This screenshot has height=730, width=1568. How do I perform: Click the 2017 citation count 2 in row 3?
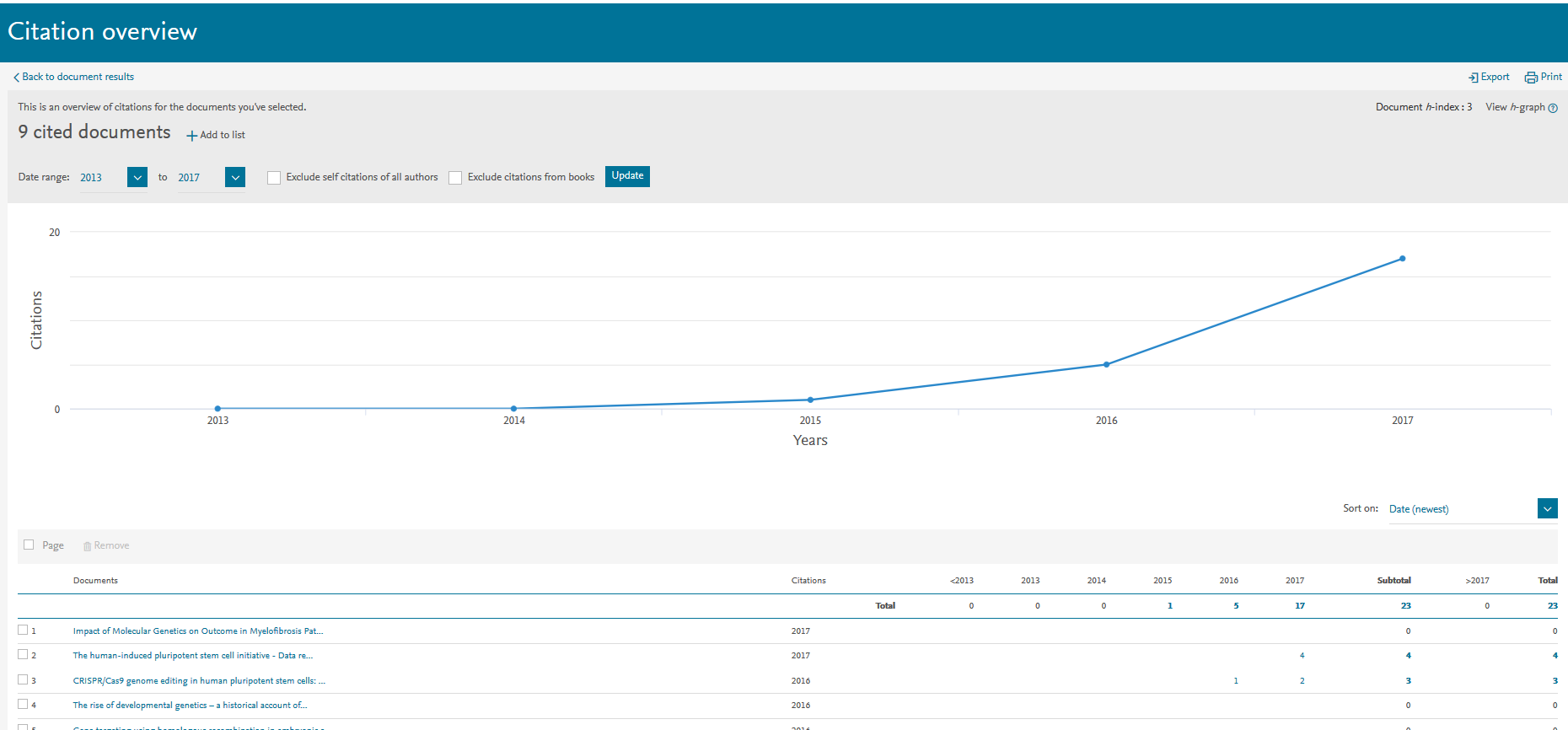[x=1302, y=680]
